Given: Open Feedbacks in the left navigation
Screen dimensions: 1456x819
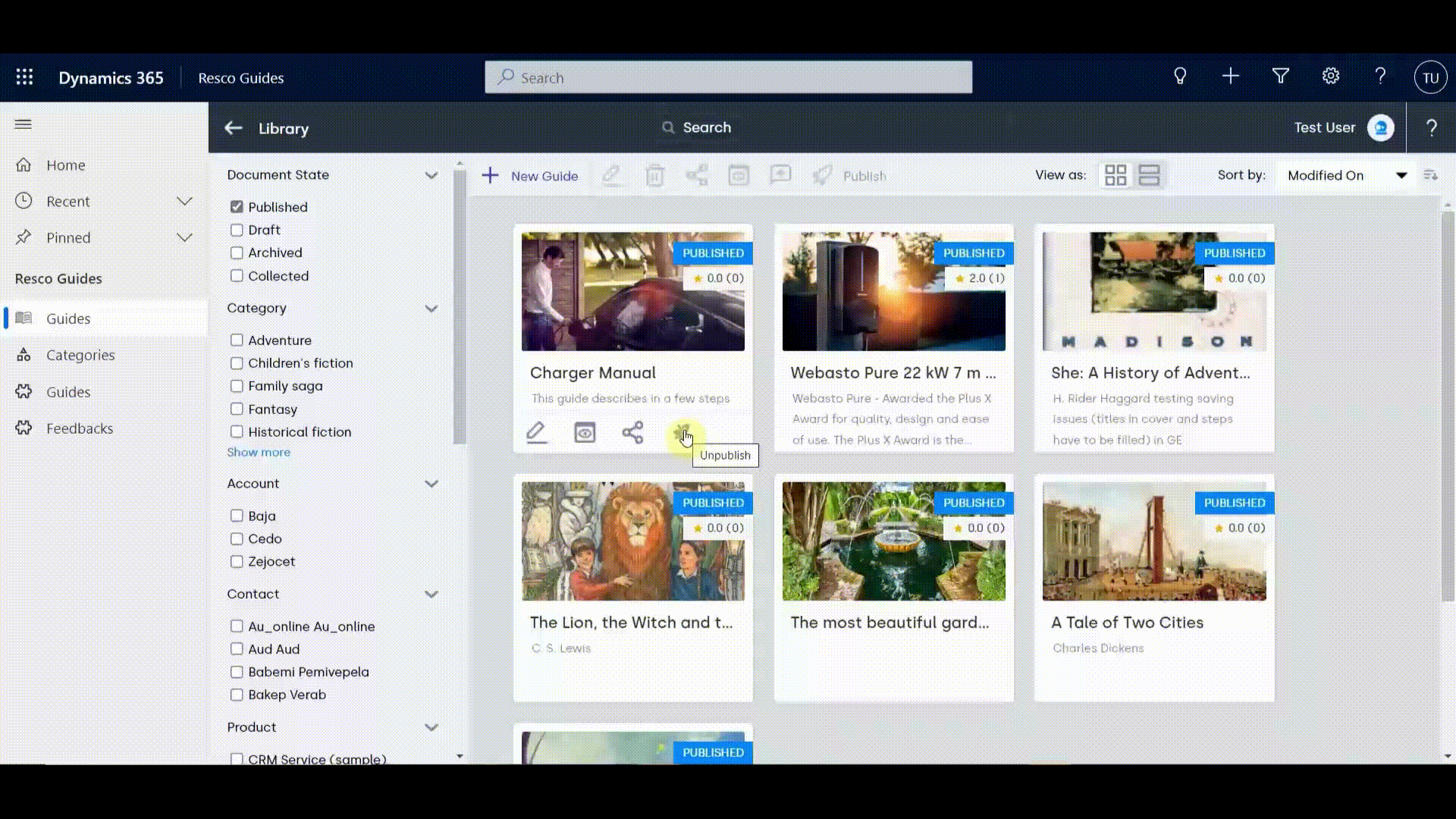Looking at the screenshot, I should [x=79, y=428].
